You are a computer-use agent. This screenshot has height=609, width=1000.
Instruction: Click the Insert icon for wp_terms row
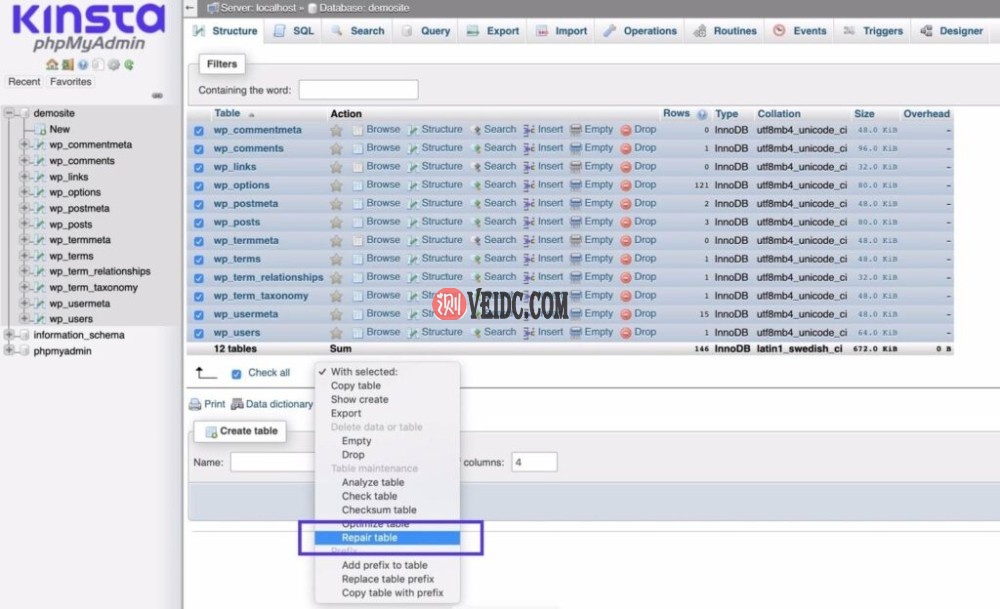pos(529,259)
